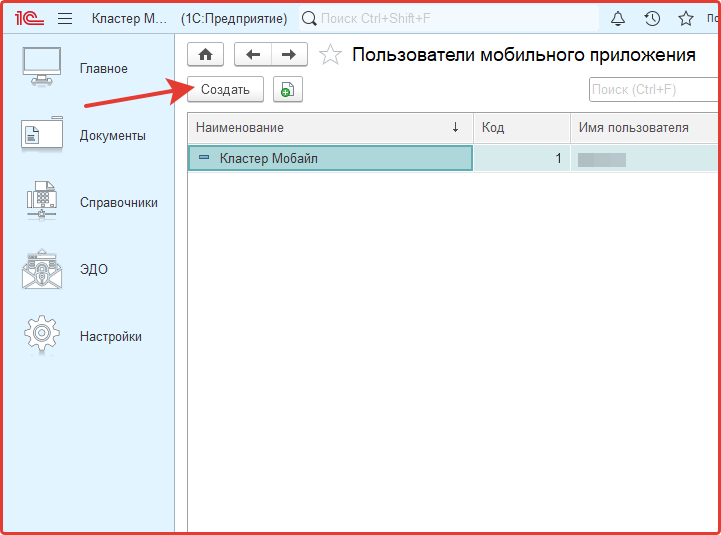Open the Документы section
Viewport: 721px width, 535px height.
113,136
